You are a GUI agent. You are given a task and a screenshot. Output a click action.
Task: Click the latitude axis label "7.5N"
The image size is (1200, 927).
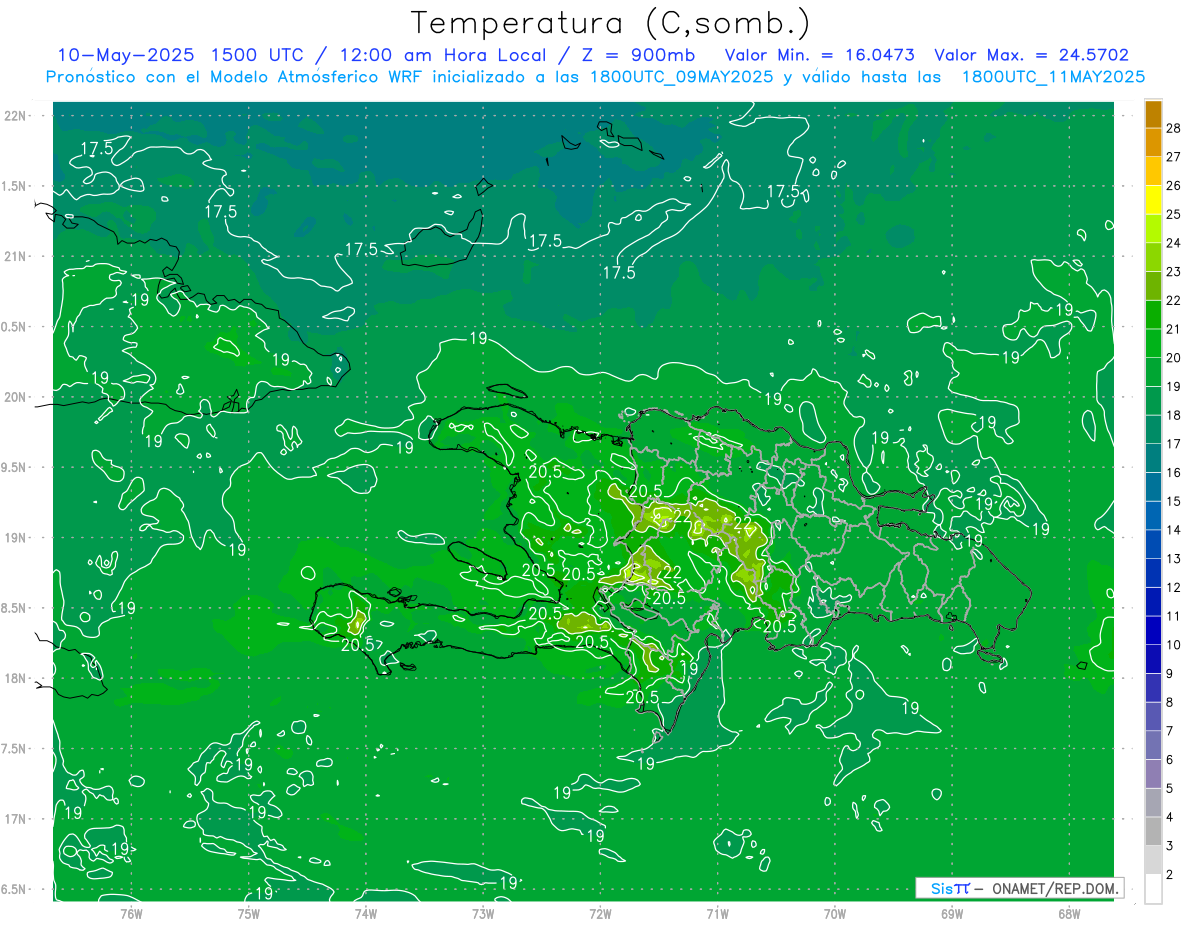click(x=15, y=749)
